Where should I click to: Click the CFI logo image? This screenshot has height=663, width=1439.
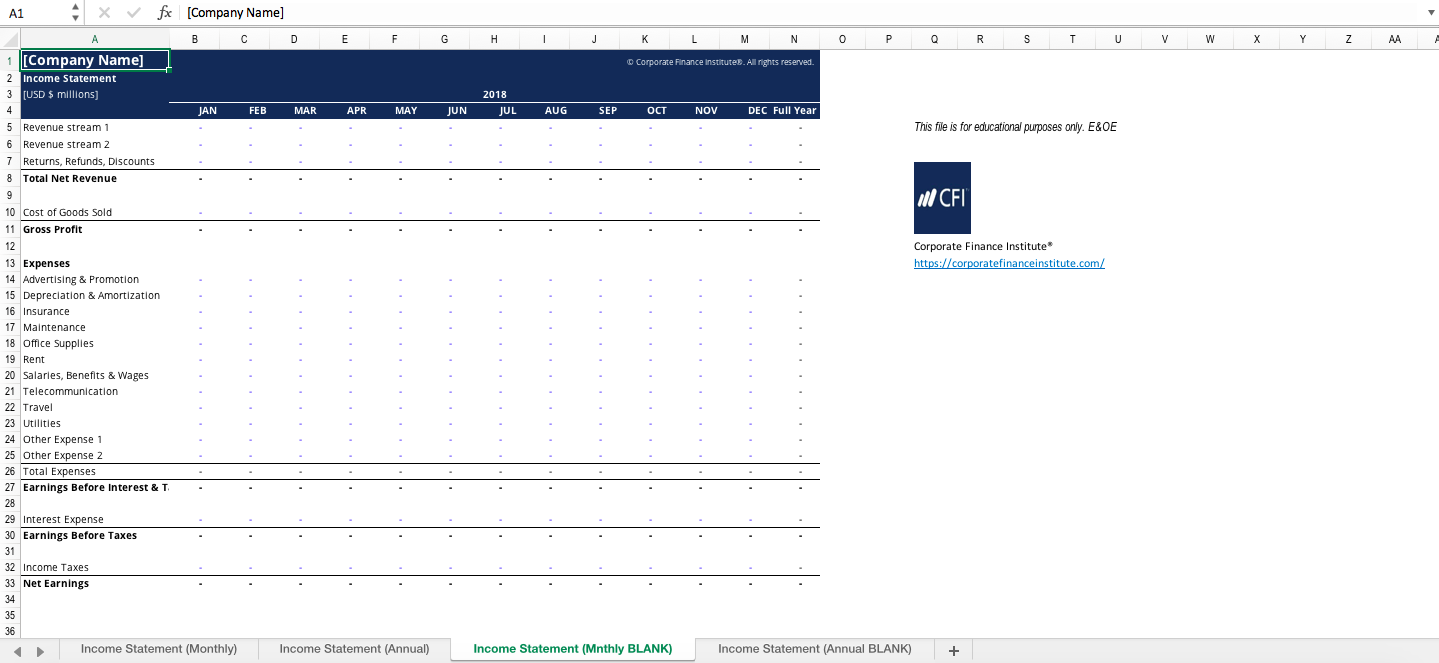pyautogui.click(x=941, y=197)
